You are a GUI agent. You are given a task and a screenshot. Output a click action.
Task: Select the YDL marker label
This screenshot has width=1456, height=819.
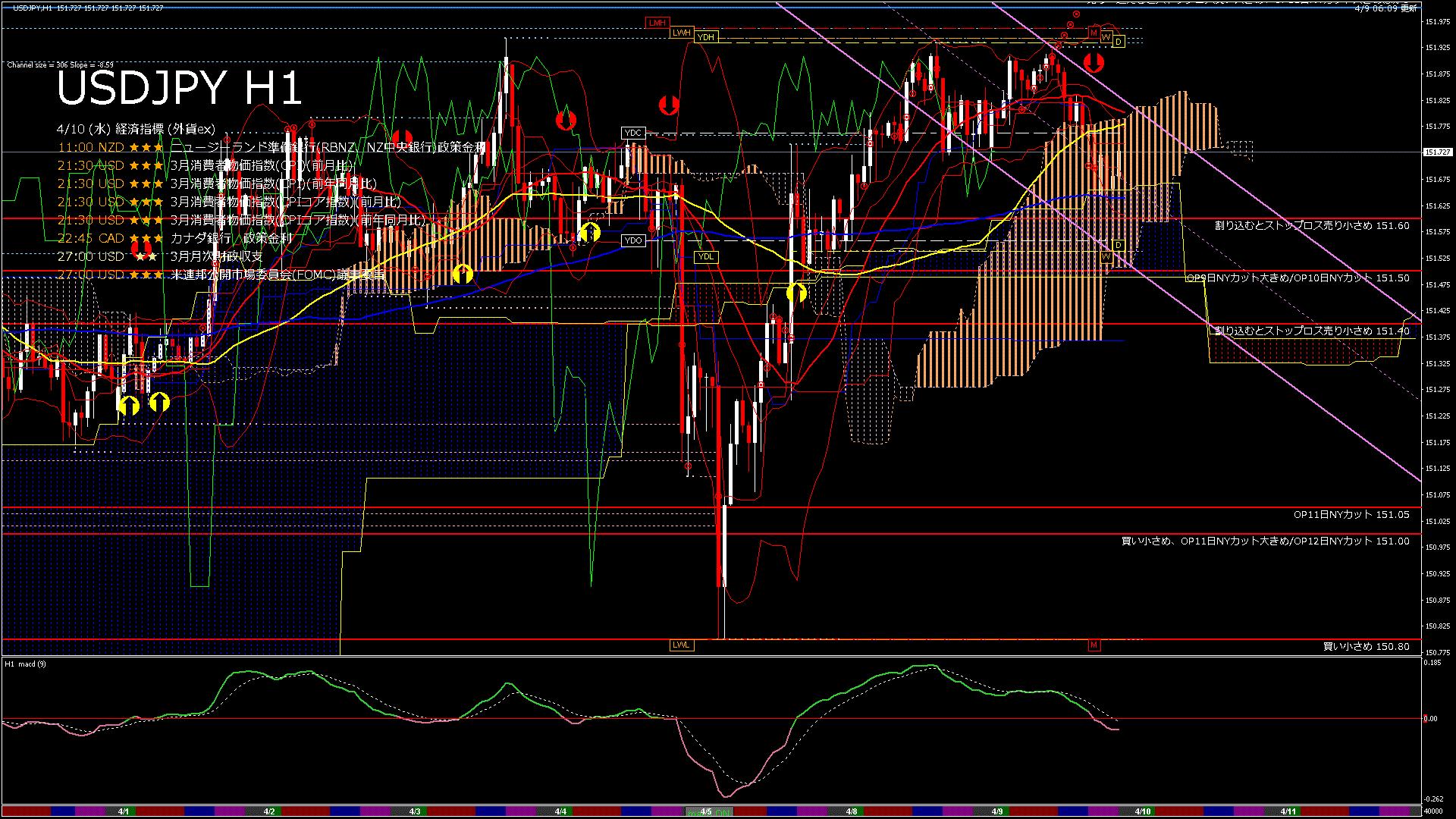pyautogui.click(x=706, y=256)
